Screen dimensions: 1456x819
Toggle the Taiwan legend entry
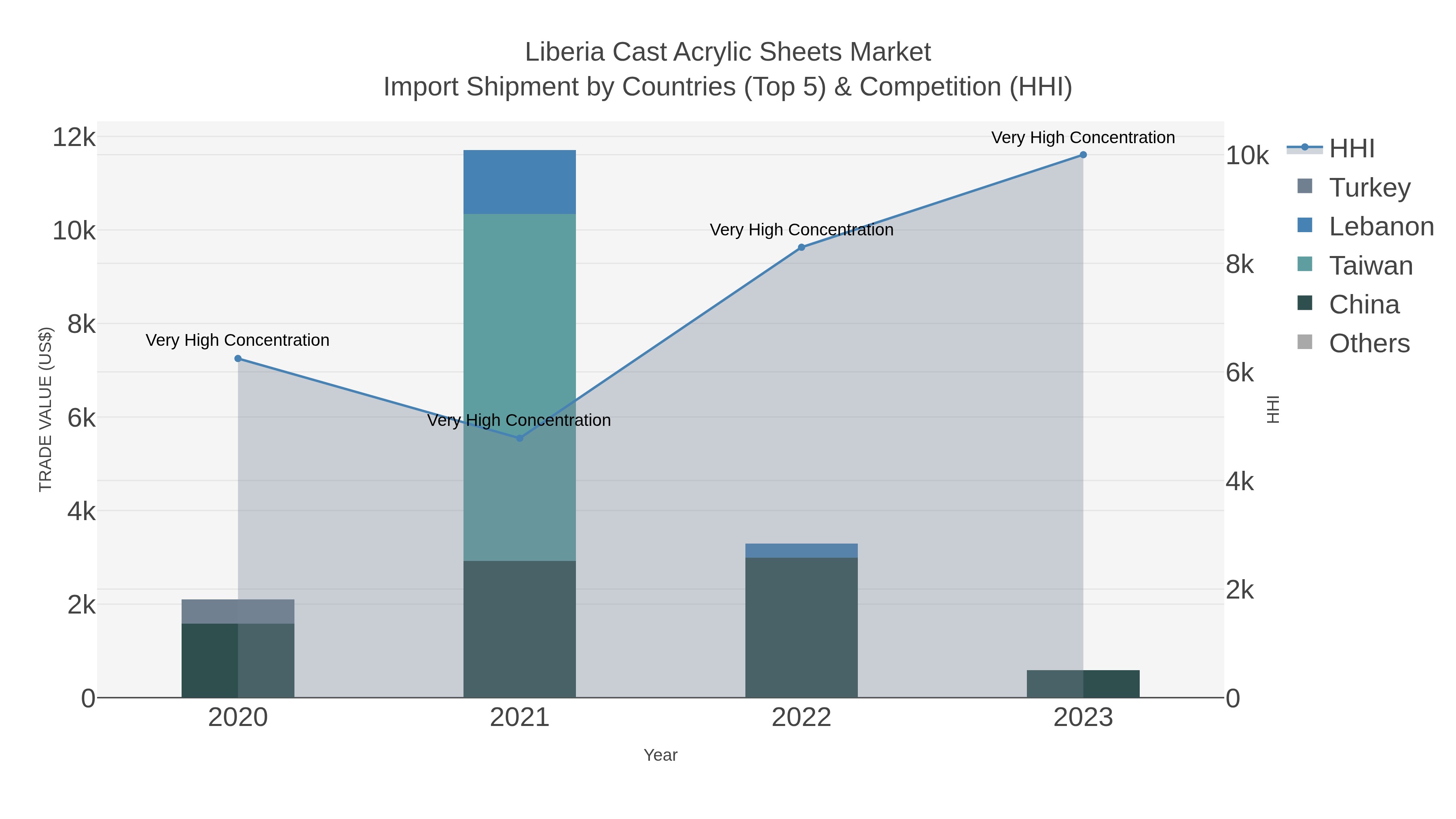[1355, 265]
